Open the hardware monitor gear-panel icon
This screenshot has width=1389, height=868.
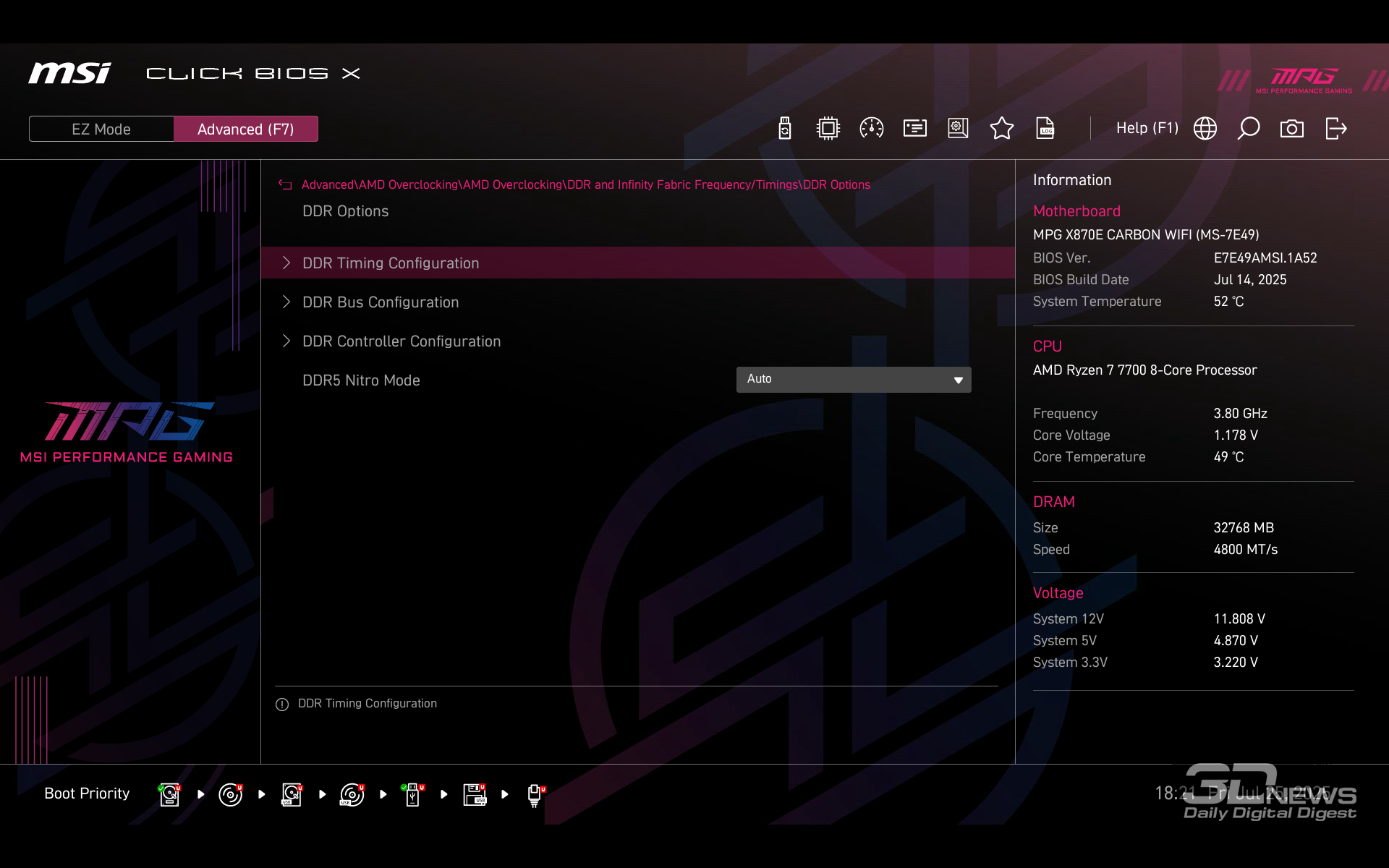[x=959, y=129]
